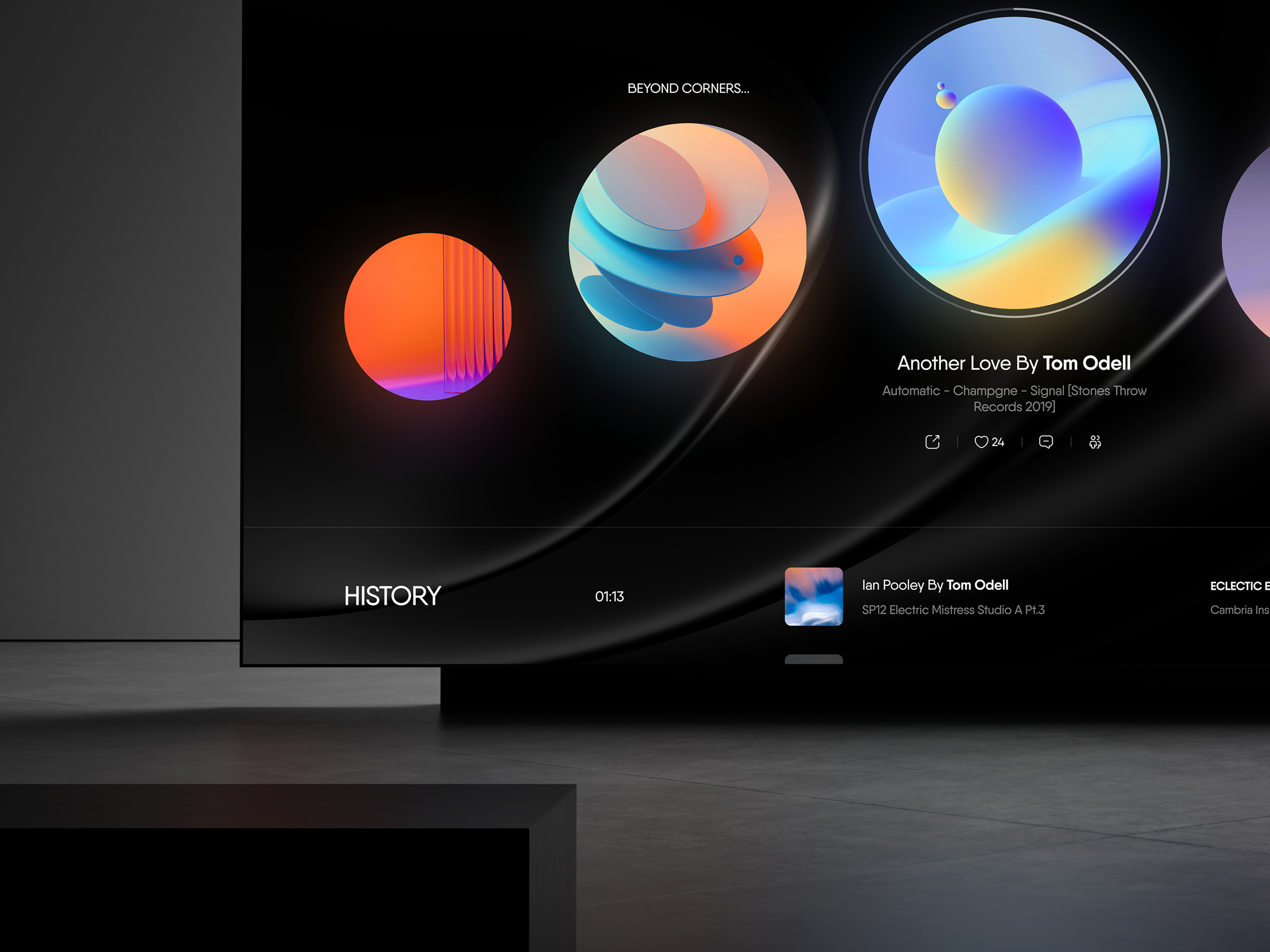Open the ECLECTIC section on the right
Image resolution: width=1270 pixels, height=952 pixels.
(x=1240, y=586)
